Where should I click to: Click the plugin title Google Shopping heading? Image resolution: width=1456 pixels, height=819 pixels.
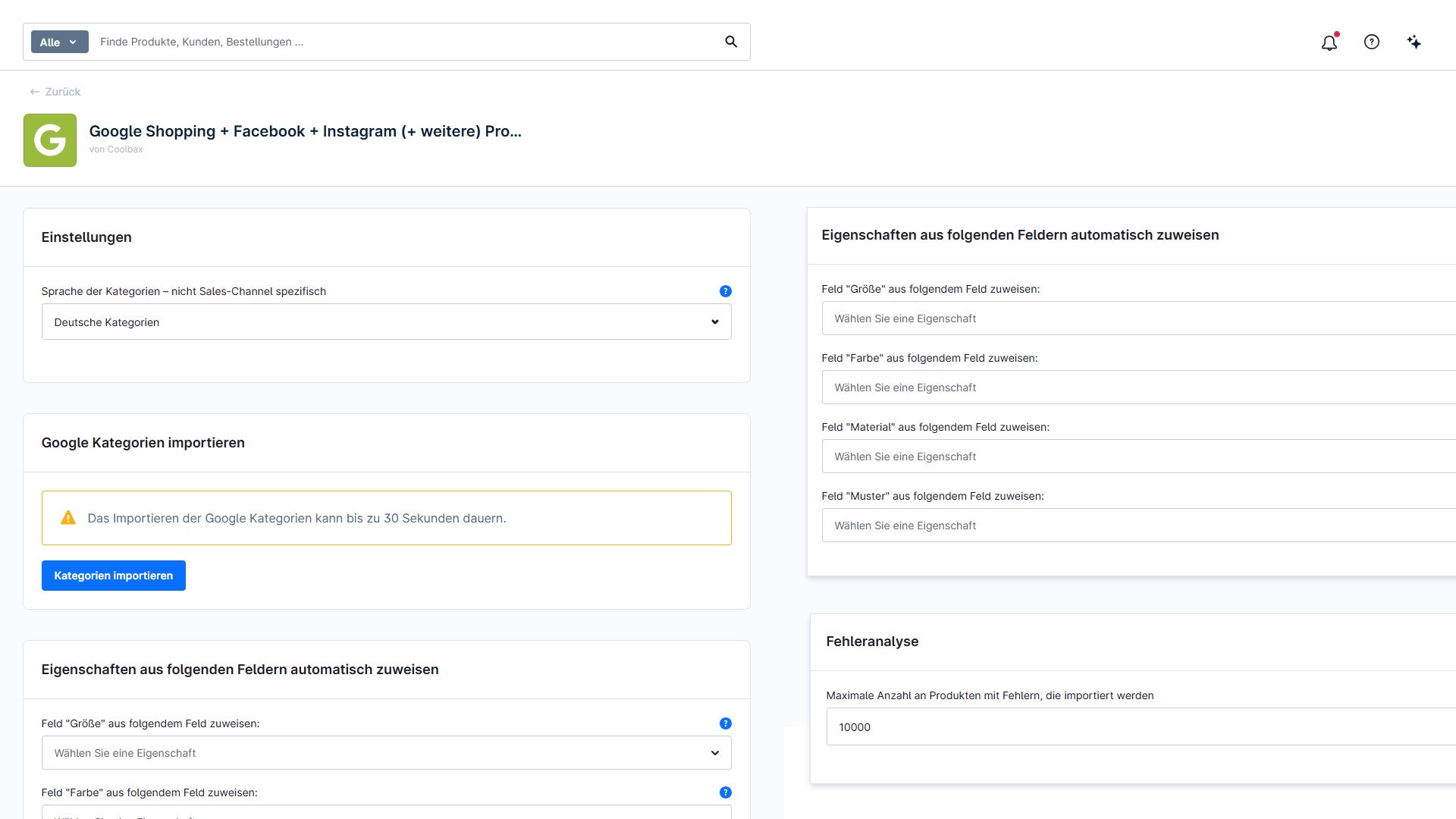(x=305, y=131)
